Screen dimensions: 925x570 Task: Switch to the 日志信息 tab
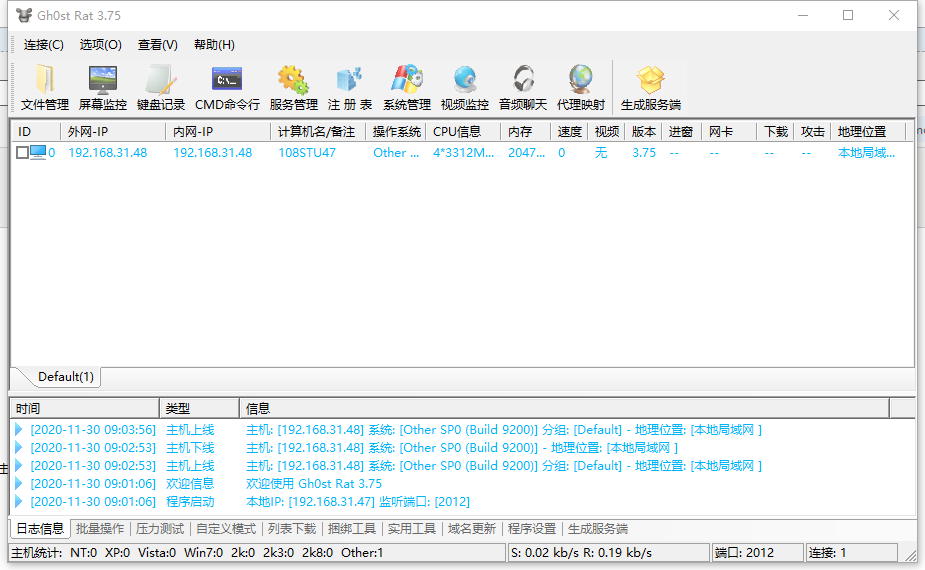tap(40, 529)
